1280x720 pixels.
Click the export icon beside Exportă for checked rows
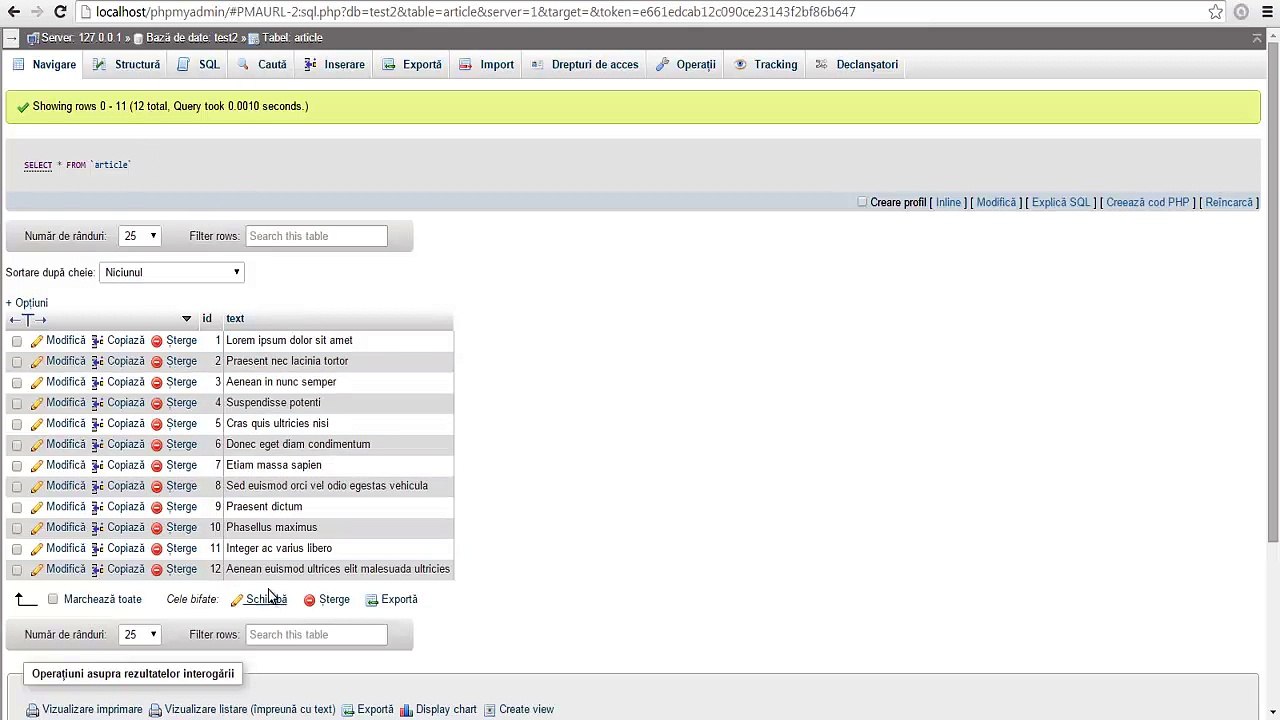(x=371, y=600)
